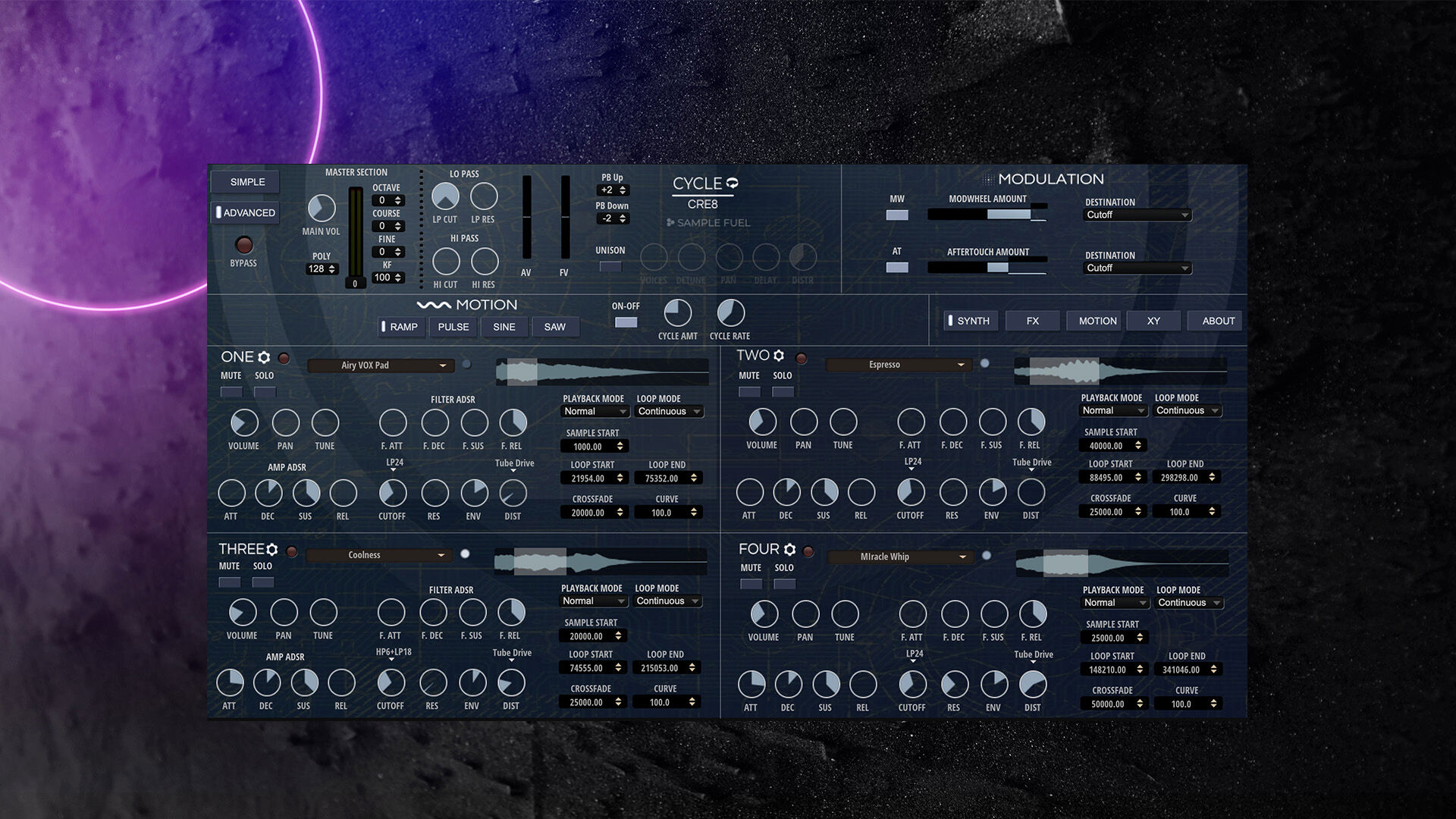Mute layer TWO
1456x819 pixels.
[749, 391]
